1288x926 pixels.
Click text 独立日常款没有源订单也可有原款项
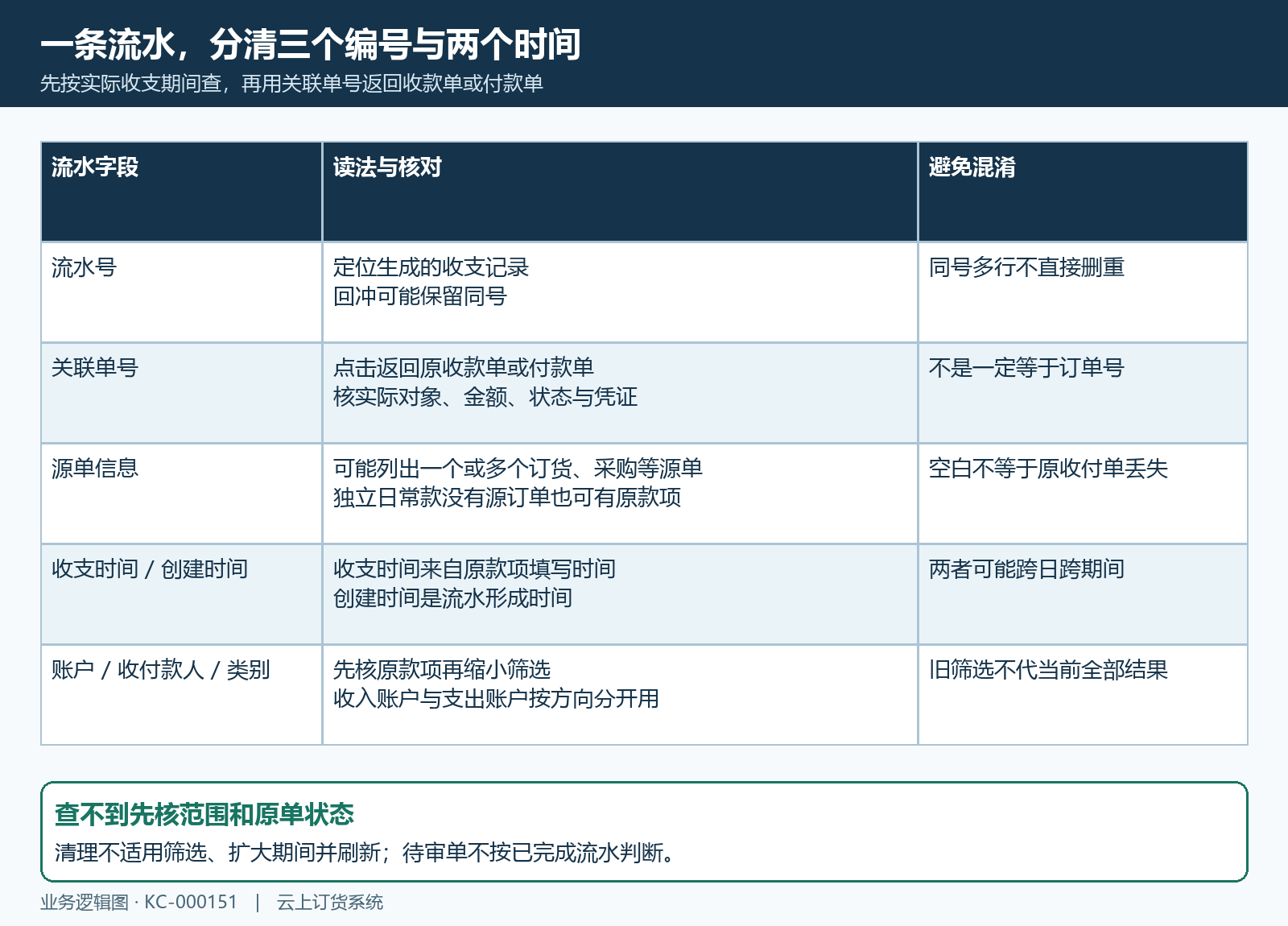tap(507, 498)
